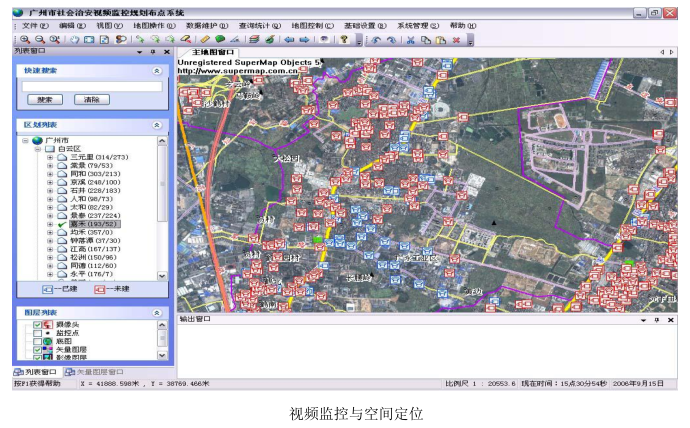Select the zoom-in magnifier tool
This screenshot has height=428, width=690.
[x=25, y=40]
